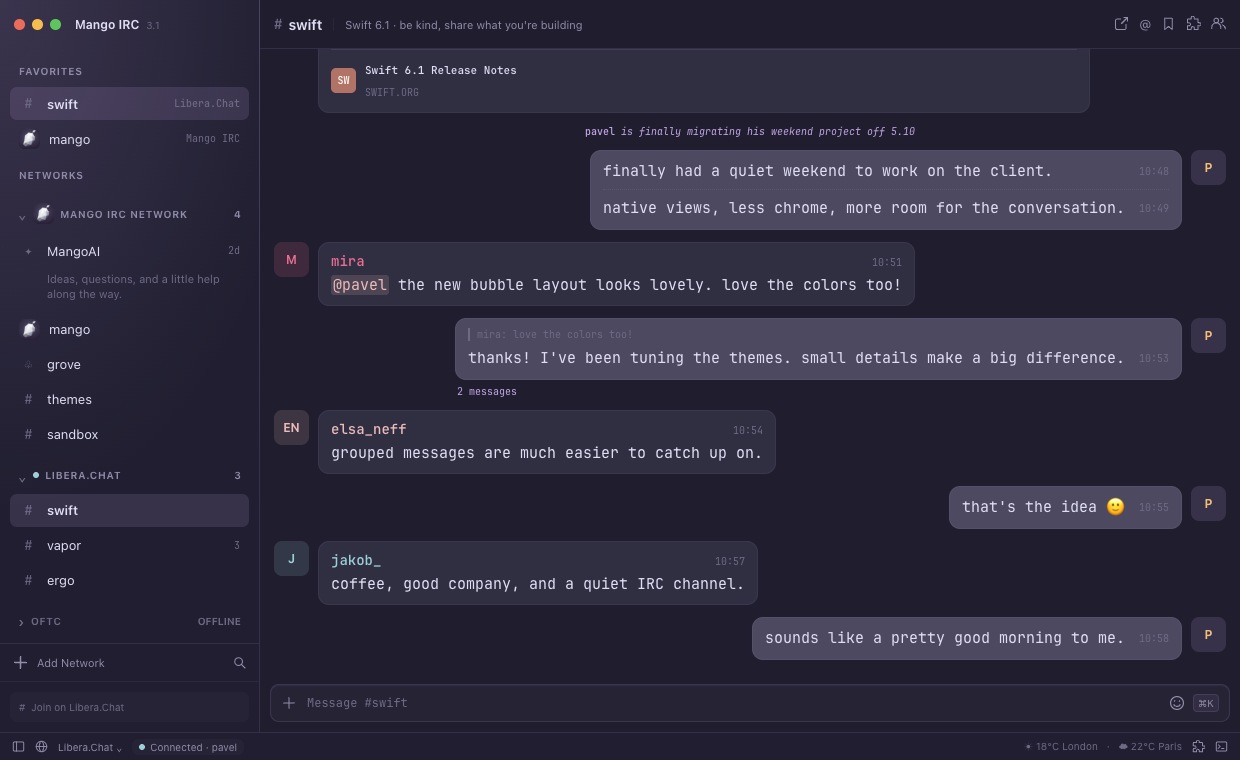Search channels with the magnifier icon
The image size is (1240, 760).
[x=240, y=663]
